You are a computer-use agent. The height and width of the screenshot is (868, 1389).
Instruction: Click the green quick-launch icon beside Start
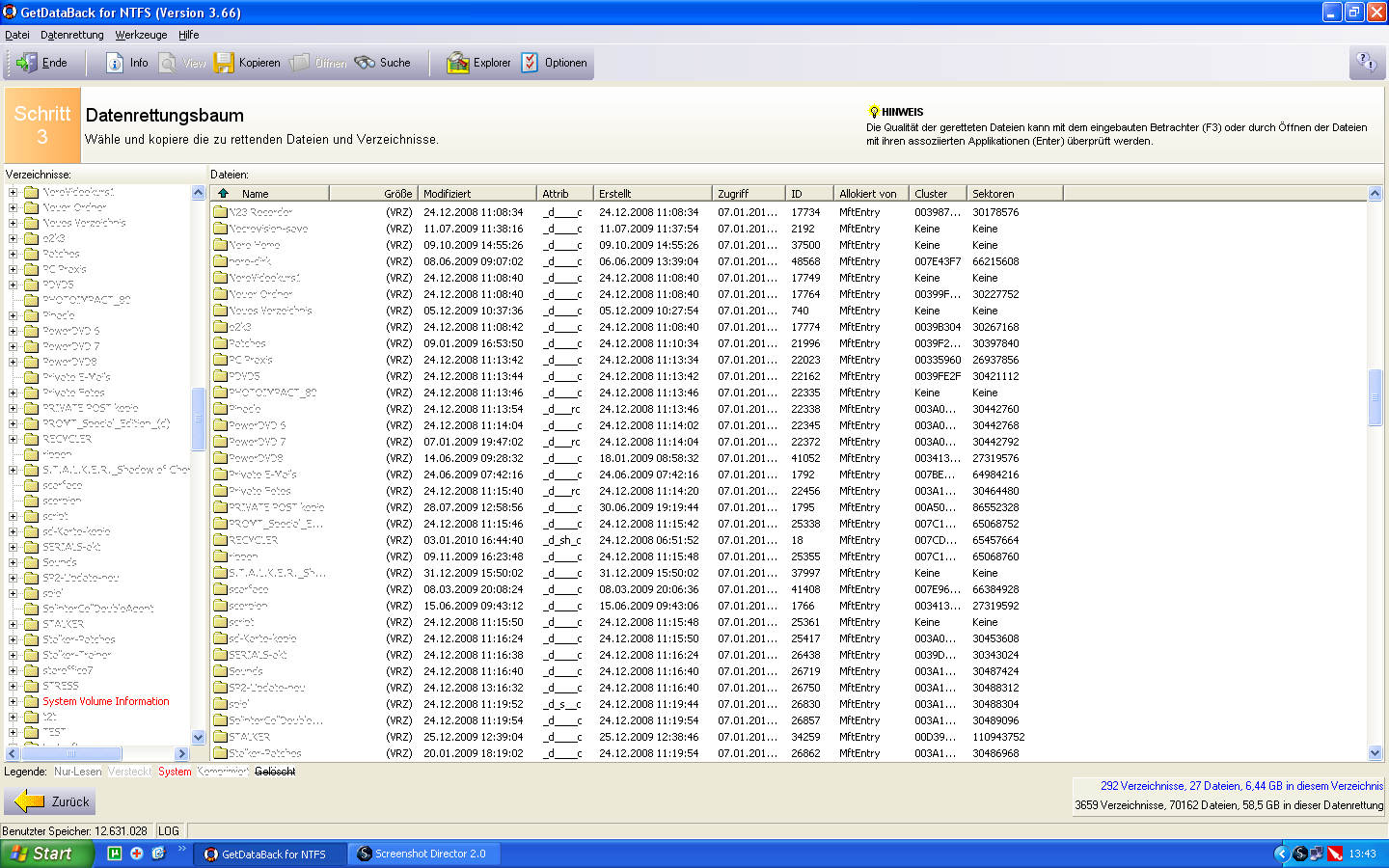115,854
